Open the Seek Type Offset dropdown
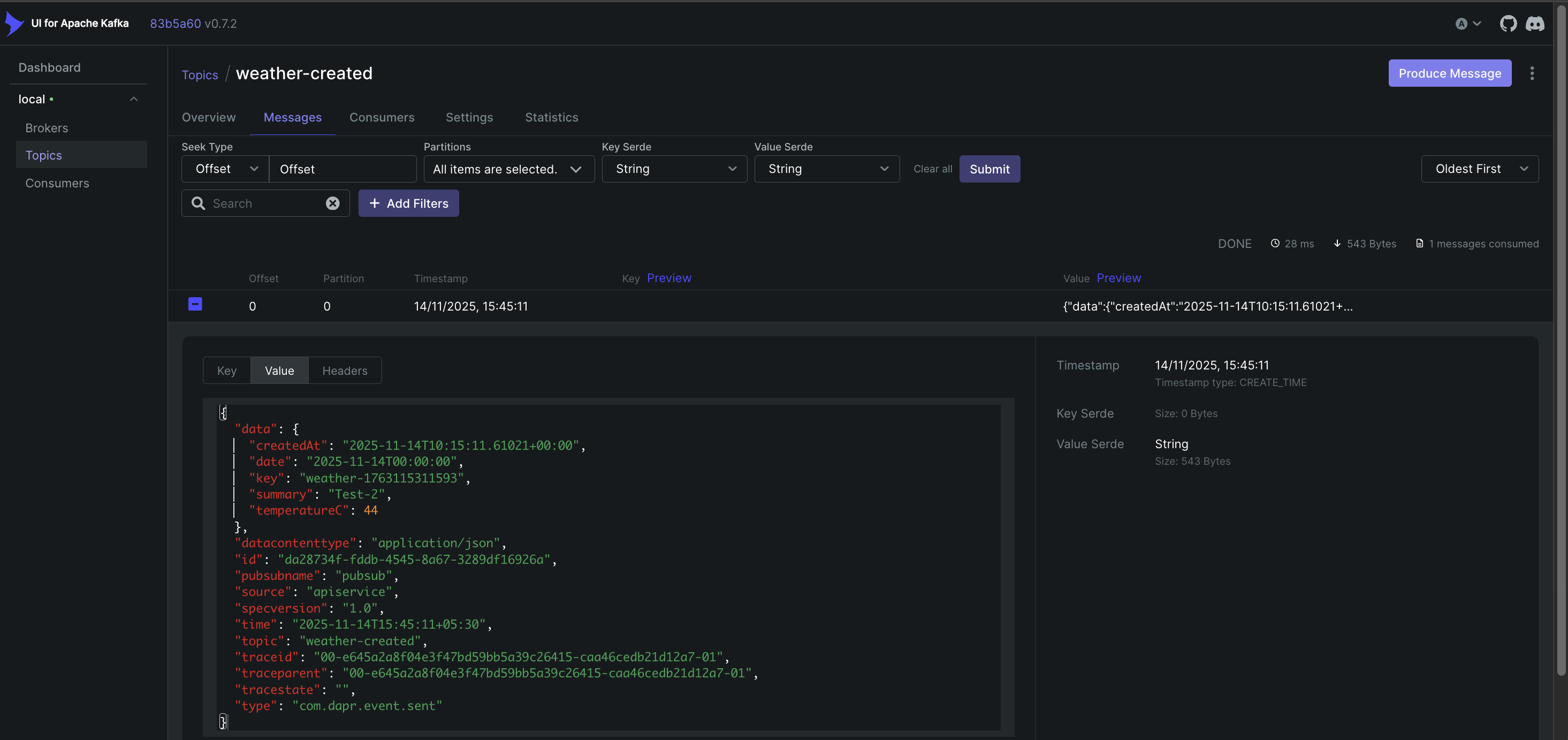The width and height of the screenshot is (1568, 740). click(225, 169)
